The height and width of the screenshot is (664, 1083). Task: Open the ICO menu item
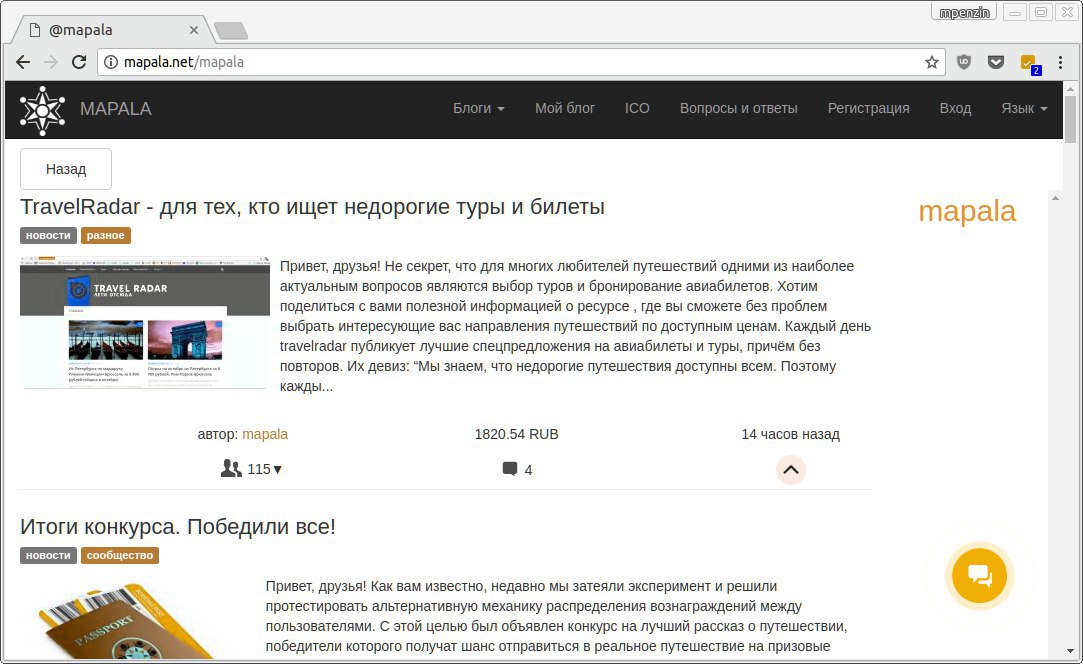click(x=637, y=108)
